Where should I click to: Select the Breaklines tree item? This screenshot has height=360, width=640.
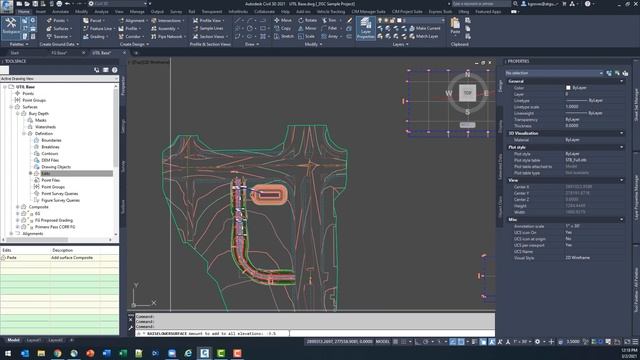click(50, 147)
